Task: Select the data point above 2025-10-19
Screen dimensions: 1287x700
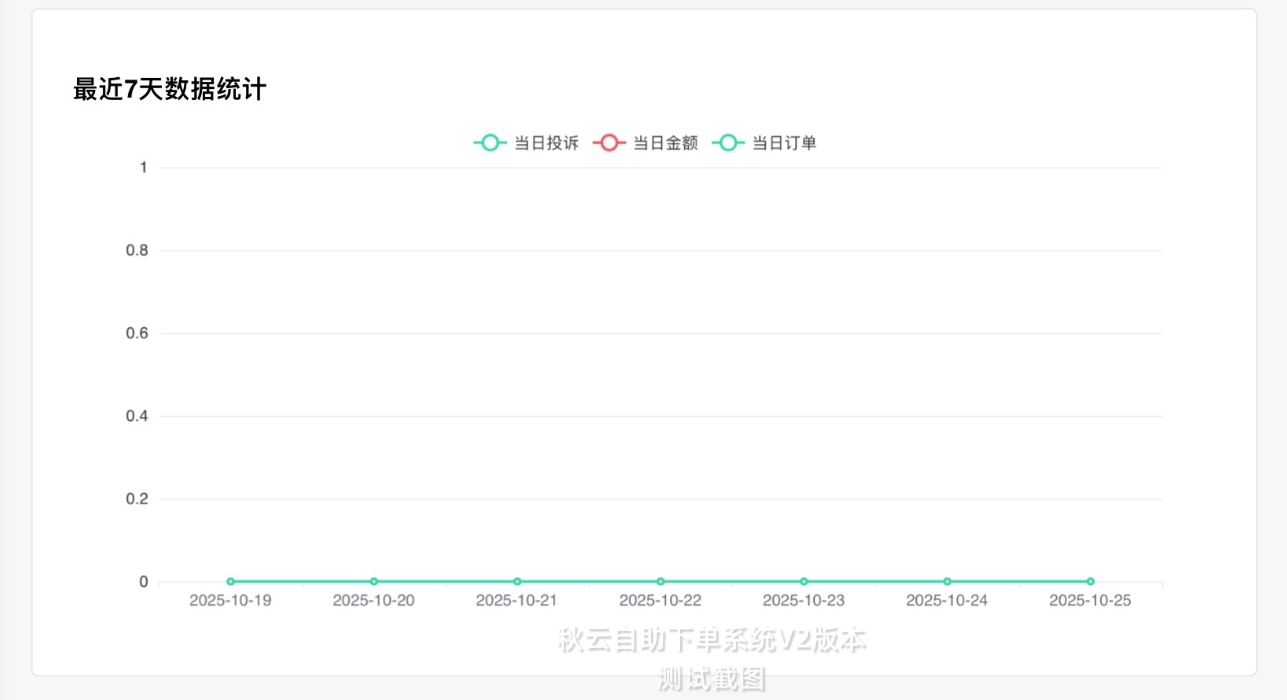Action: pyautogui.click(x=230, y=580)
